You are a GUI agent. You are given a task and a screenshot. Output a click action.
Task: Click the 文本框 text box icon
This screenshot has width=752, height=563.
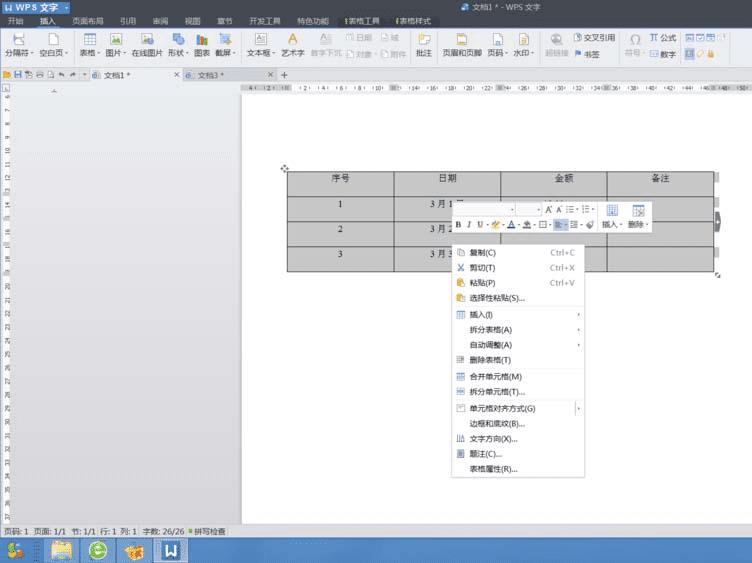click(x=260, y=40)
